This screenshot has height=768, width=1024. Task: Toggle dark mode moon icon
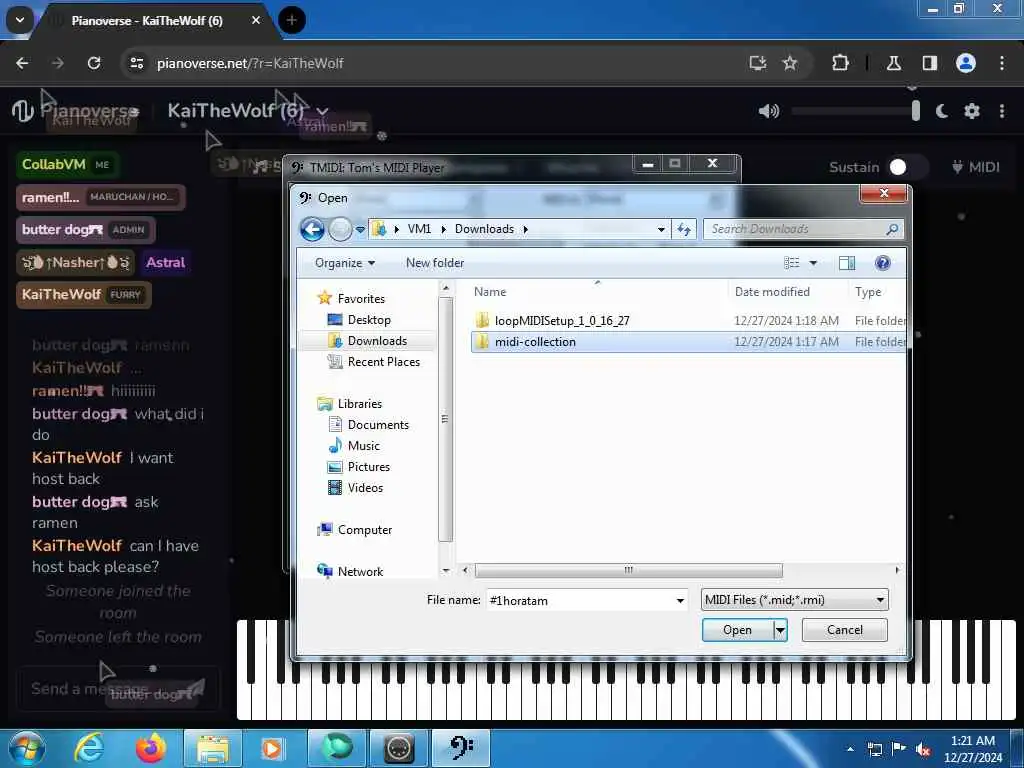pos(941,111)
